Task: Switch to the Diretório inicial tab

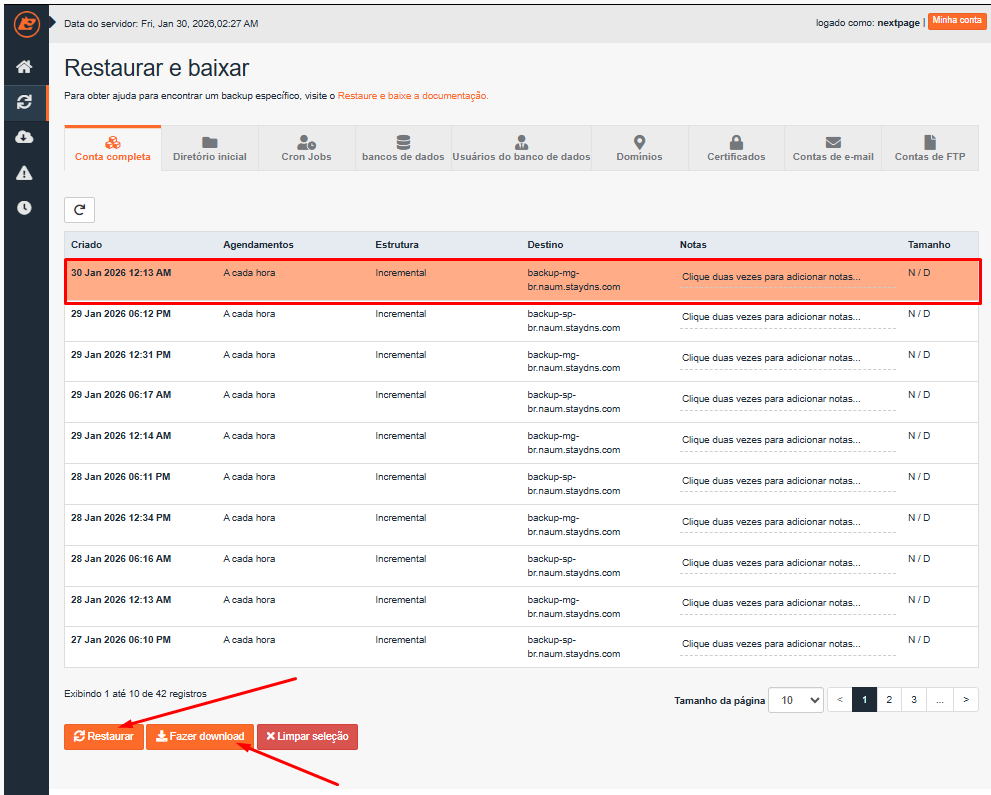Action: tap(209, 148)
